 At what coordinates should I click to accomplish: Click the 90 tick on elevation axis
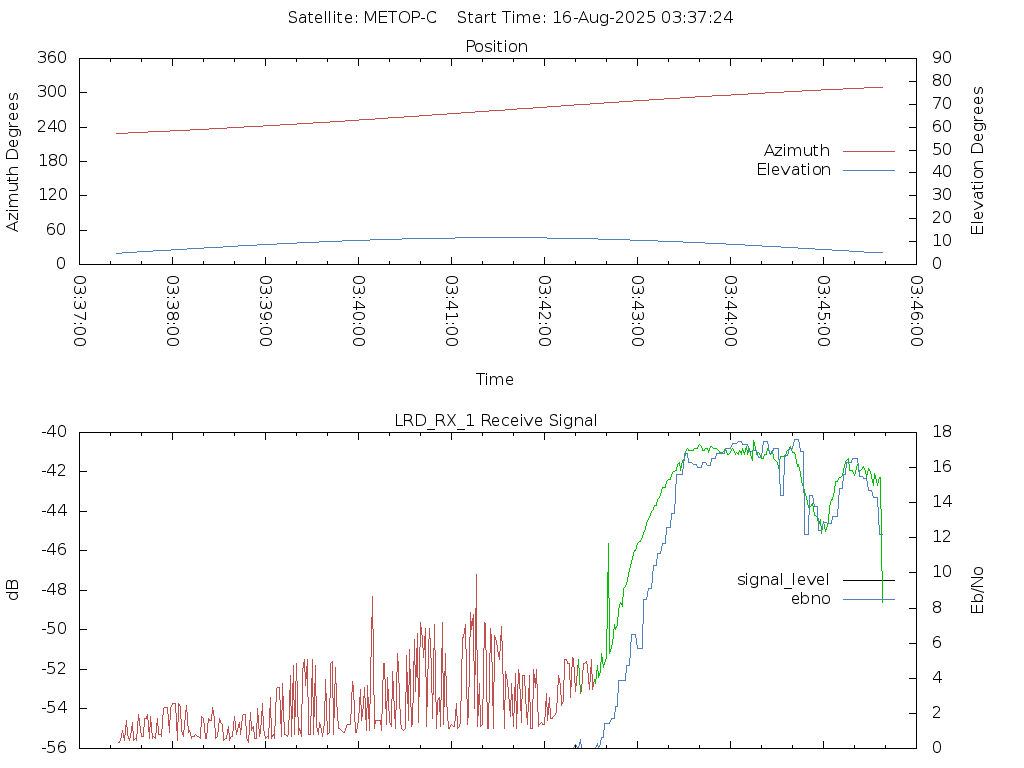point(942,57)
